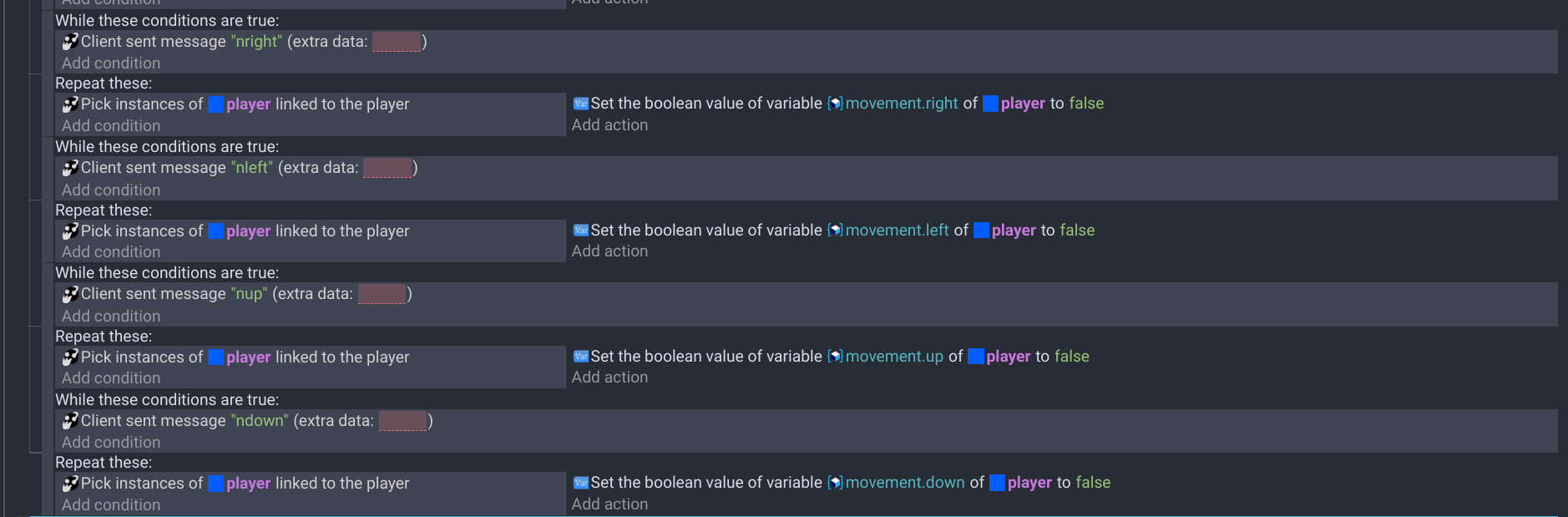Click multiplayer icon beside "nup" message condition

click(x=71, y=294)
